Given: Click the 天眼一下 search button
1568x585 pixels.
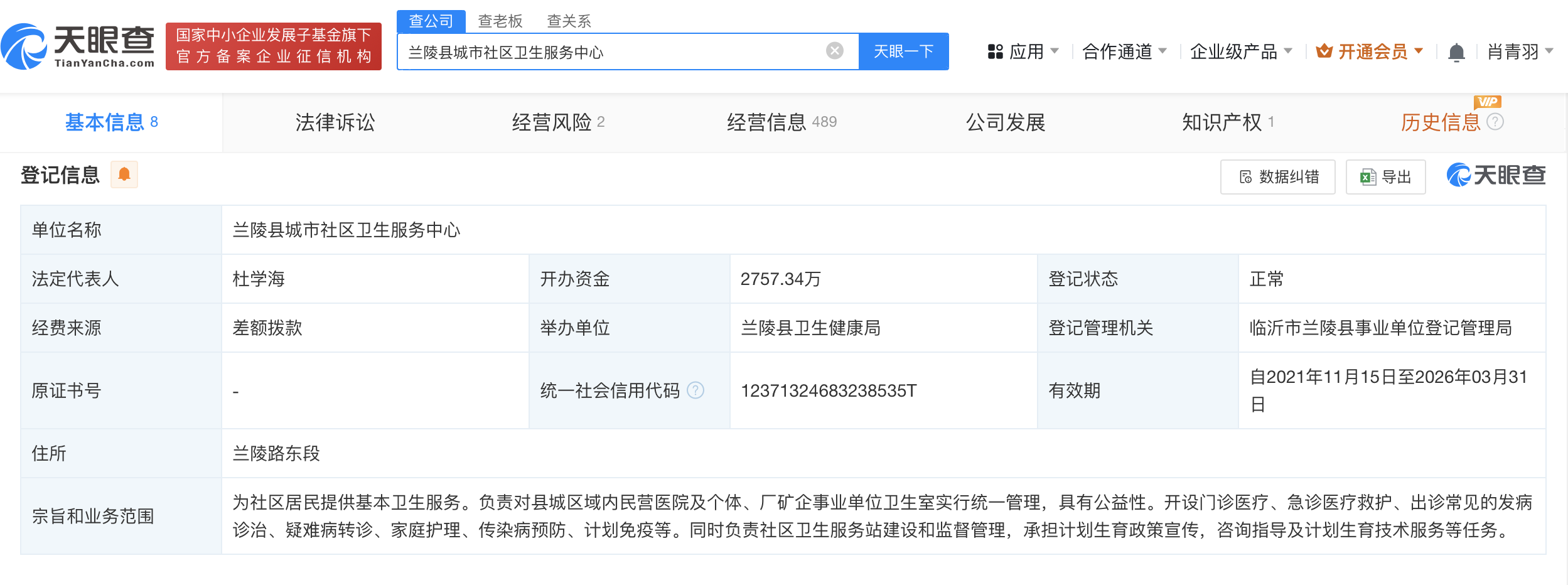Looking at the screenshot, I should [x=903, y=51].
